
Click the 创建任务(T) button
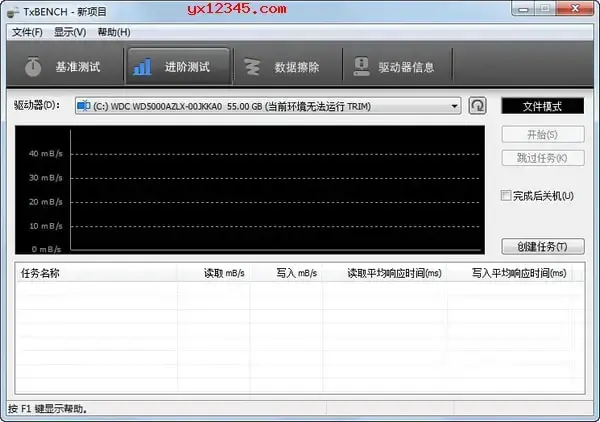click(x=543, y=247)
